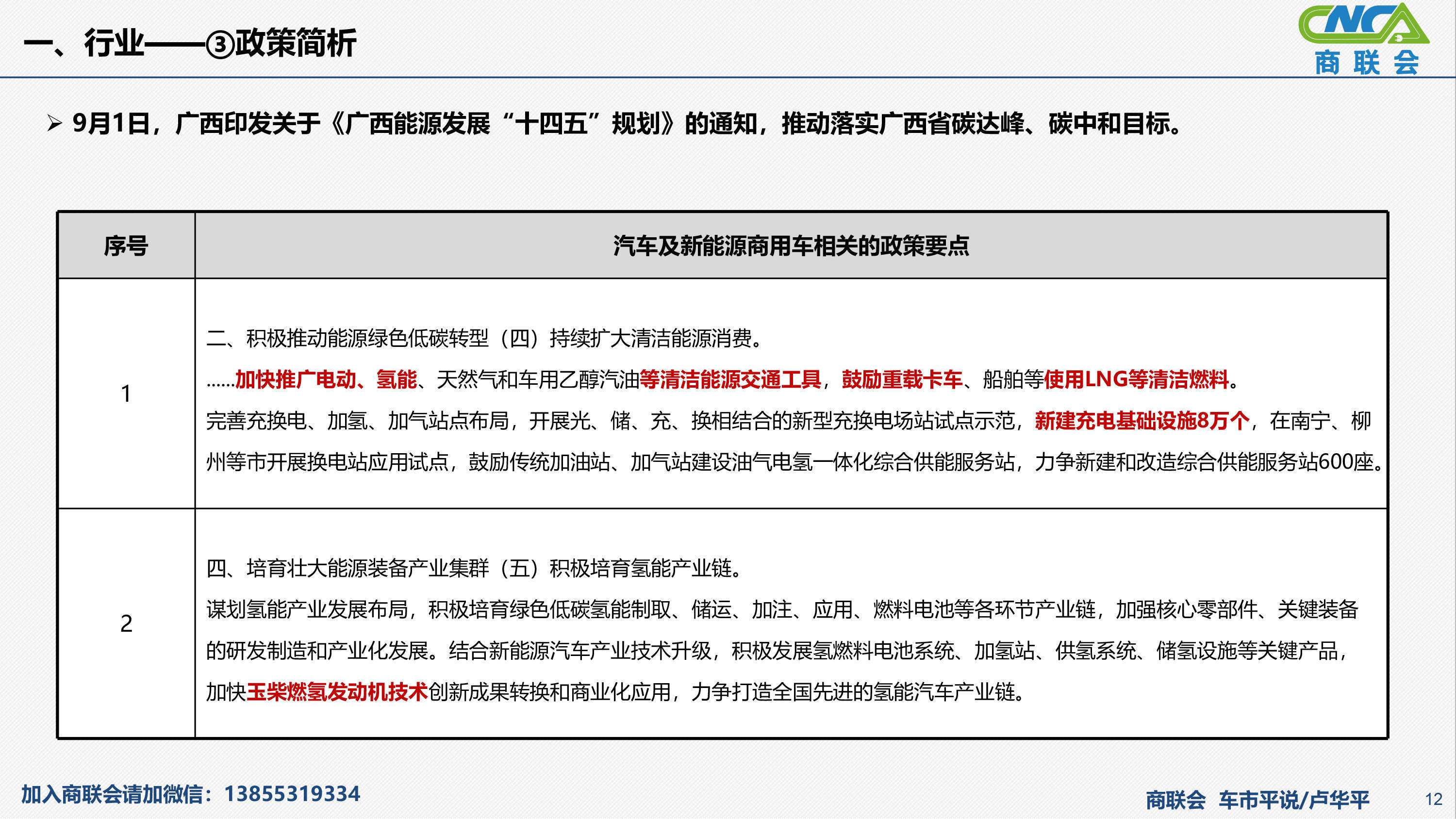
Task: Click red text 等清洁能源交通工具
Action: (x=730, y=379)
